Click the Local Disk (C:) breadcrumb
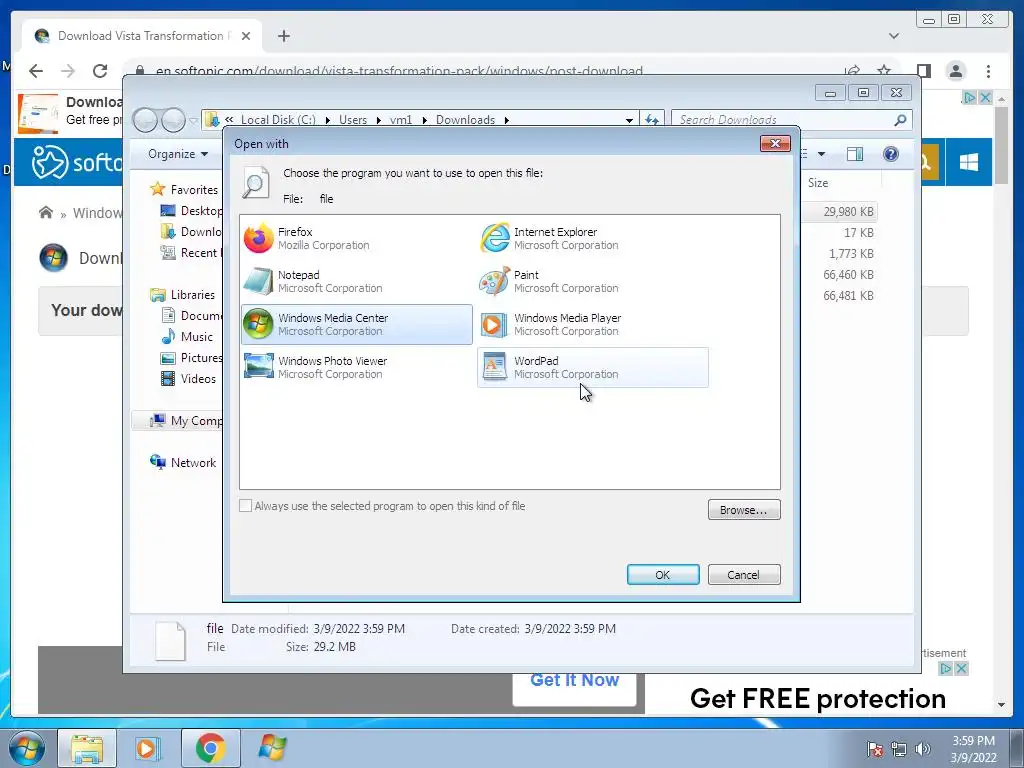 (278, 120)
